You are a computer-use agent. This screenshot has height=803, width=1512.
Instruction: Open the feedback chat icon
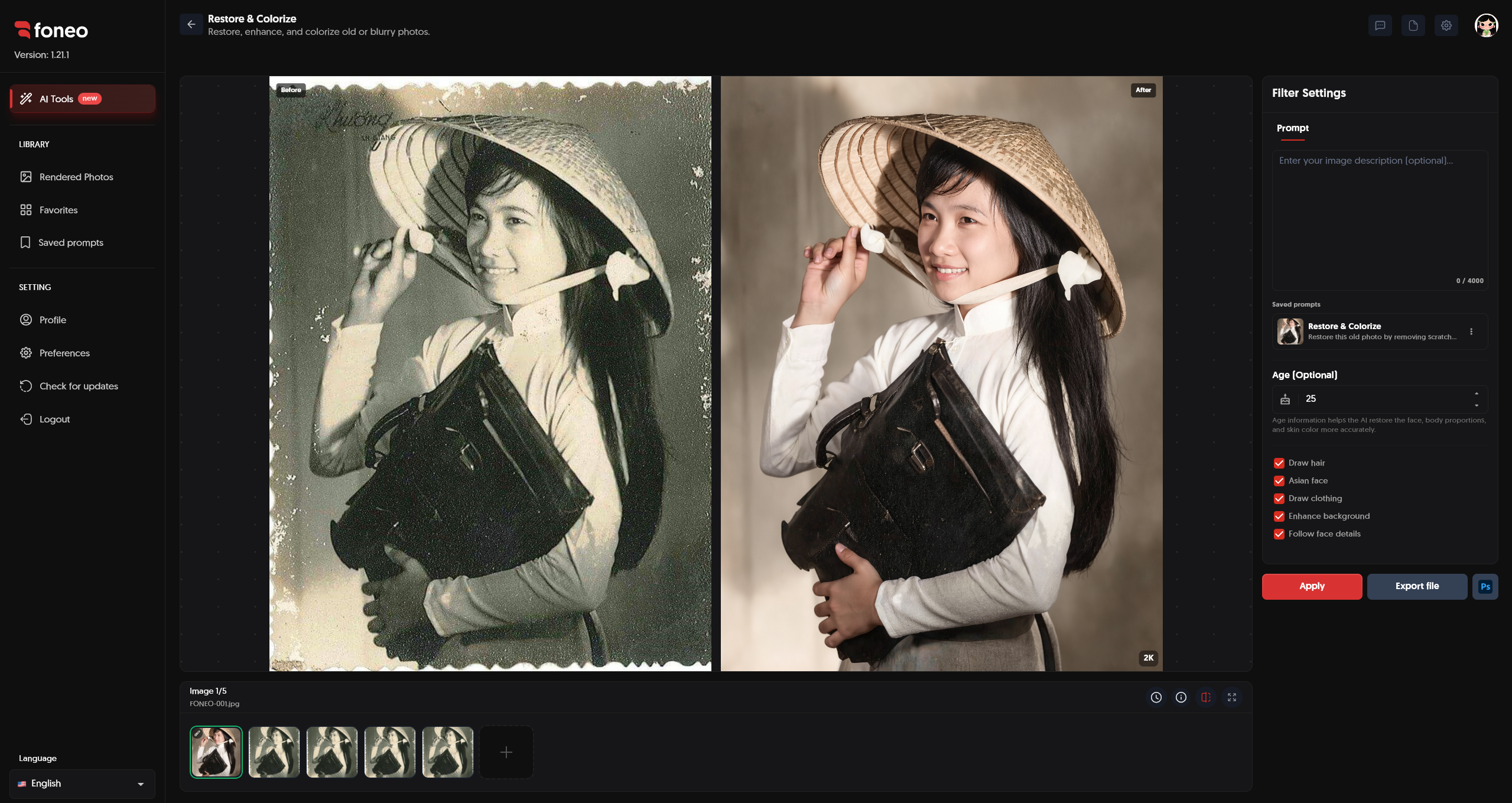[x=1380, y=25]
